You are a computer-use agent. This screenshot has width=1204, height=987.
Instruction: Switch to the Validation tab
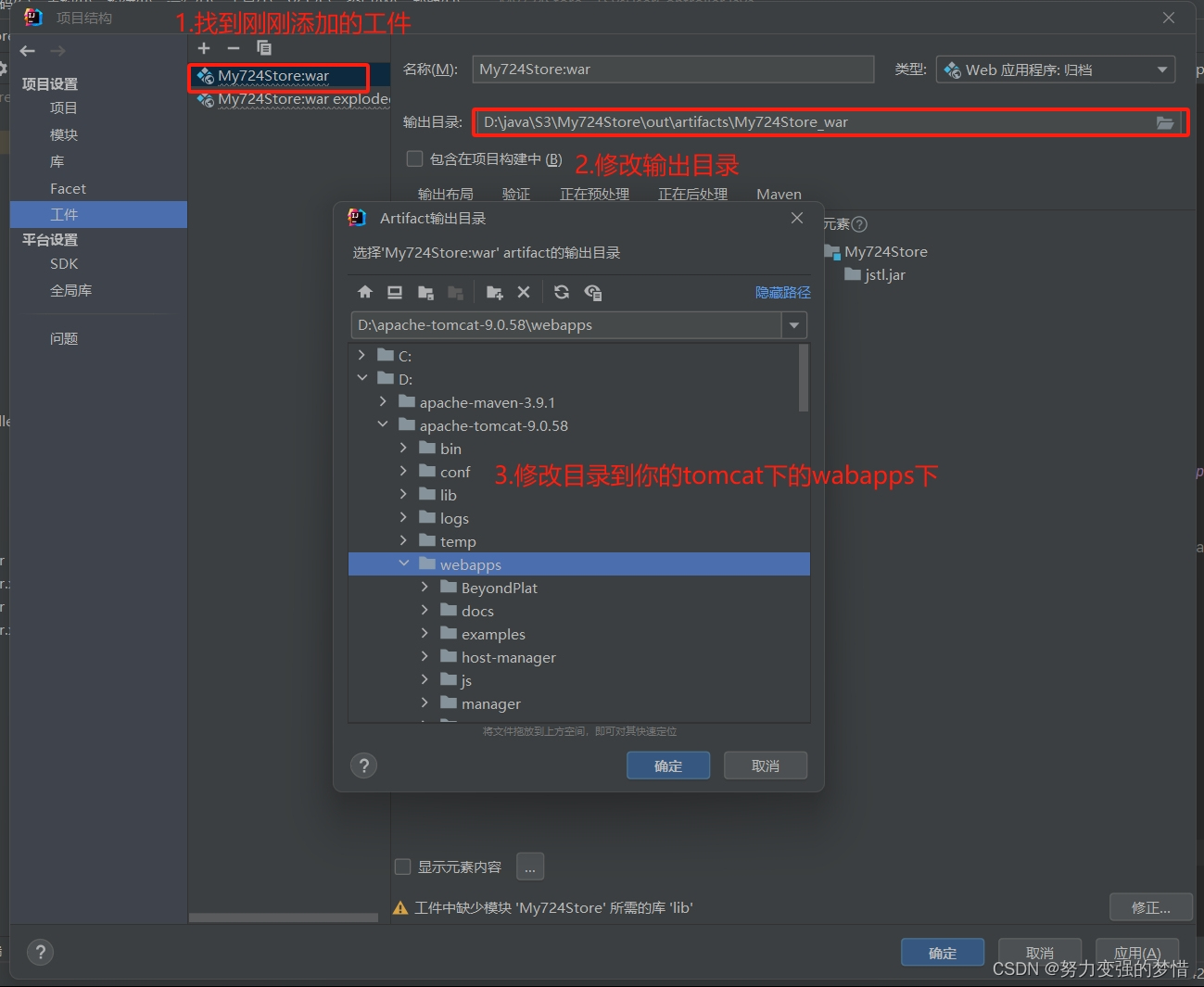point(516,195)
